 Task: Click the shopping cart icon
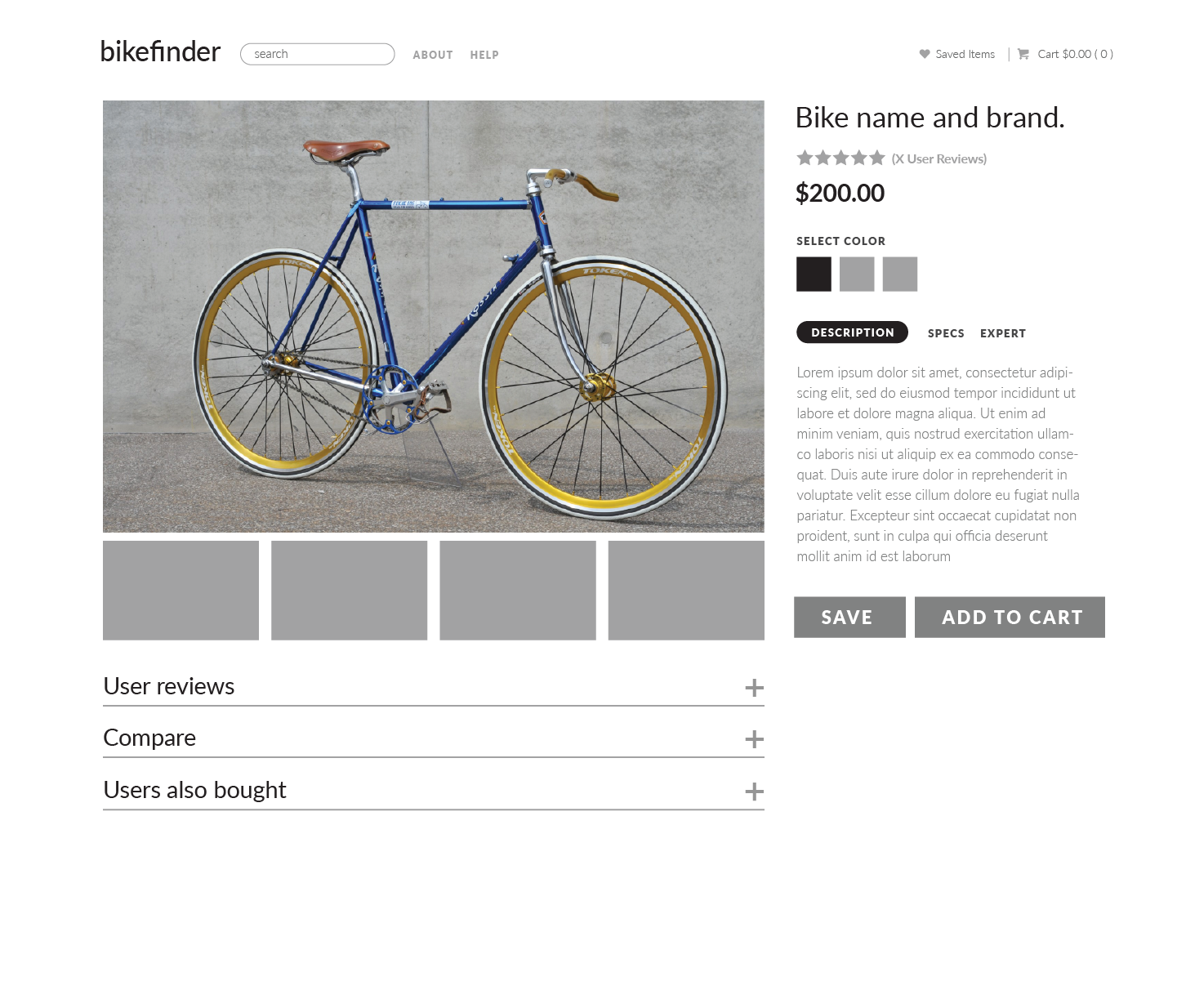tap(1023, 54)
